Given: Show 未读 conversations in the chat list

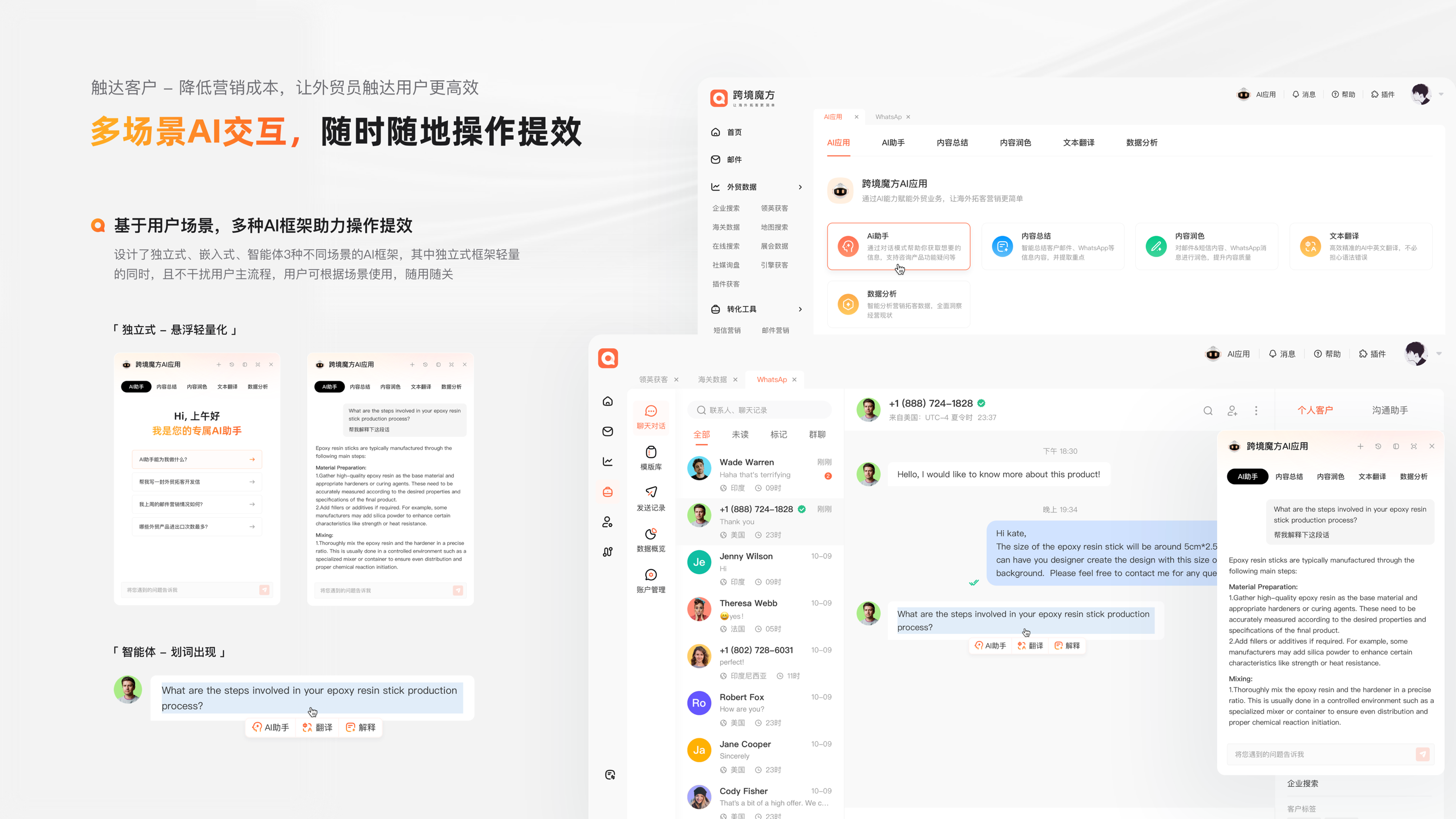Looking at the screenshot, I should (740, 435).
